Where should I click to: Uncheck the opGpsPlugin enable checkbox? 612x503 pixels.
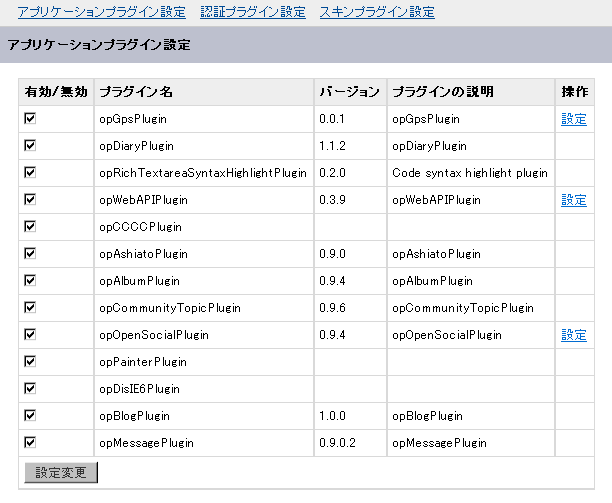(30, 118)
